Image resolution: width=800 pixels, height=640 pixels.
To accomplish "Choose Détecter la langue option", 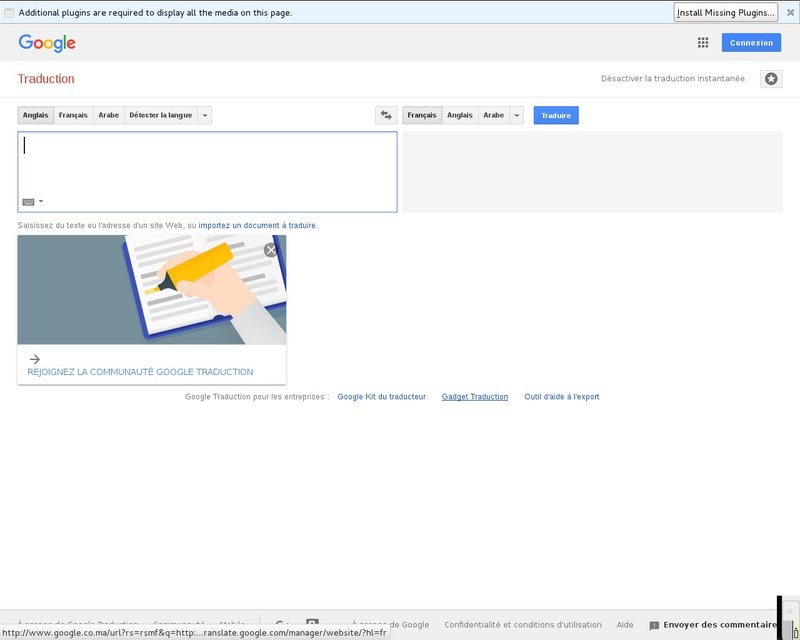I will click(161, 115).
